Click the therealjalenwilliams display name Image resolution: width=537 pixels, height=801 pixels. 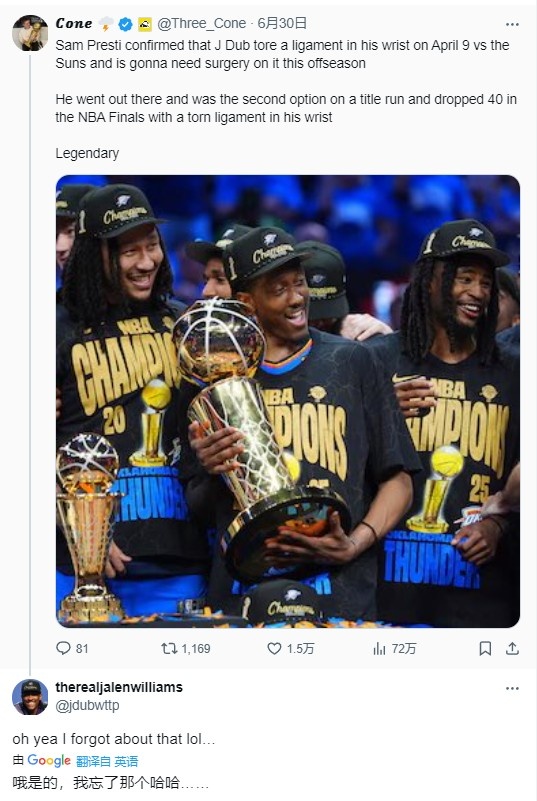point(119,687)
